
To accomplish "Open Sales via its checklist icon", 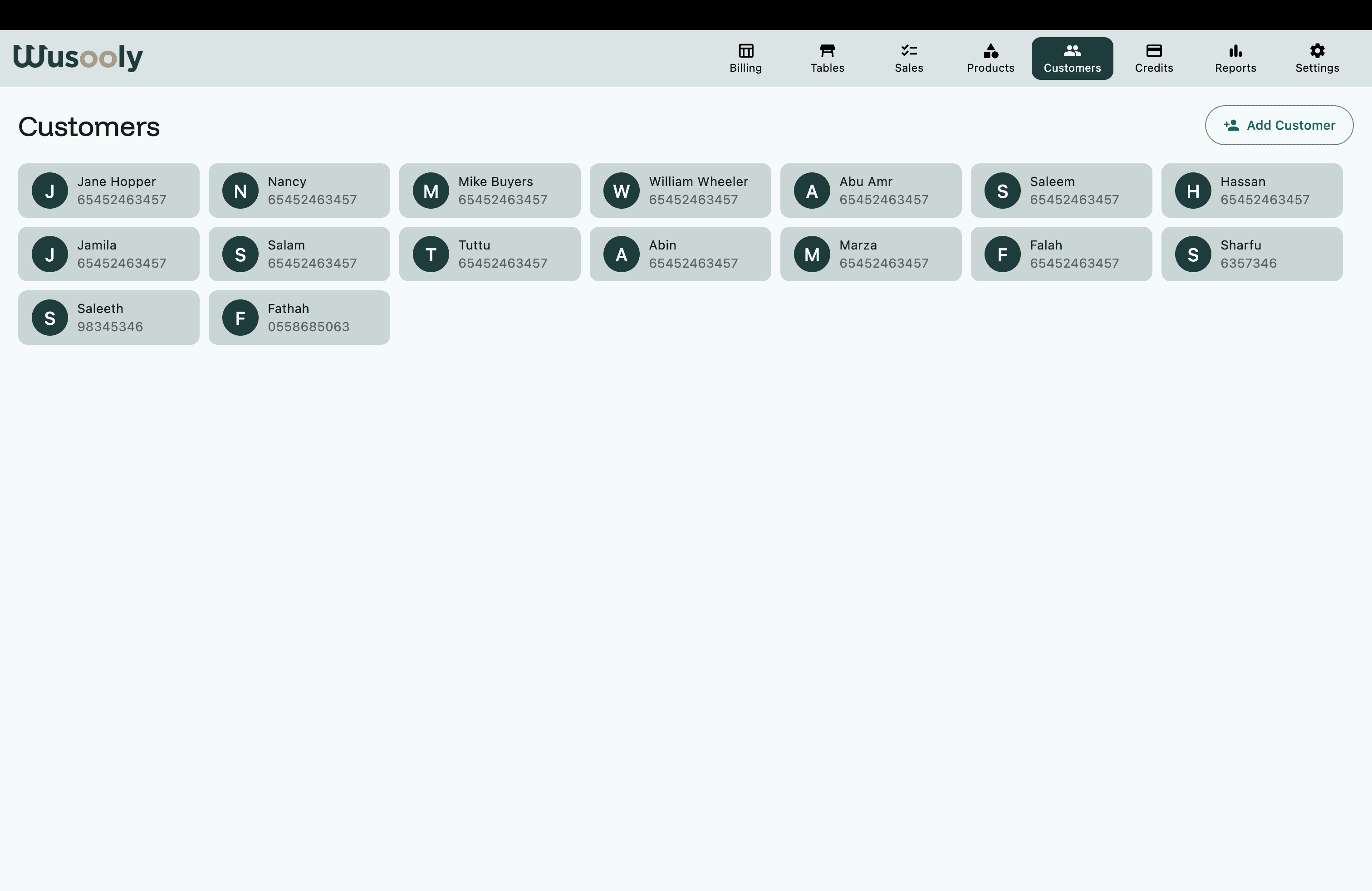I will 908,51.
